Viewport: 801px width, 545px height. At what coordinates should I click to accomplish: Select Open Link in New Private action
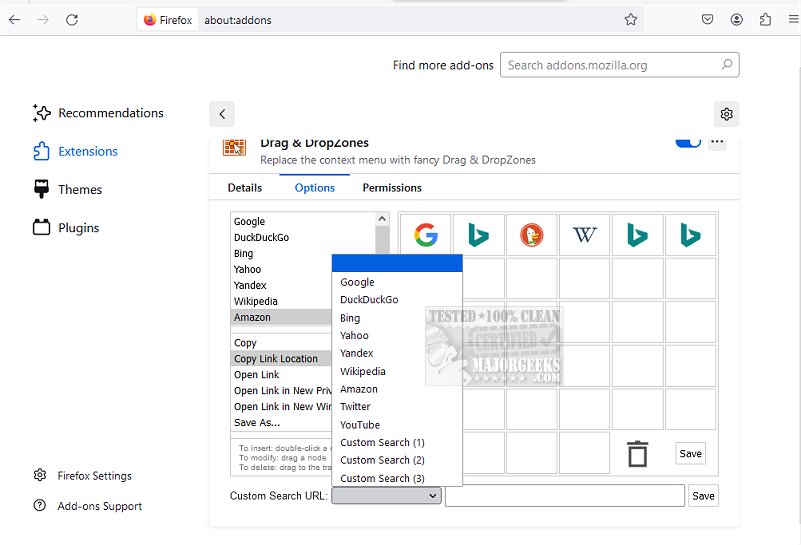pos(281,391)
